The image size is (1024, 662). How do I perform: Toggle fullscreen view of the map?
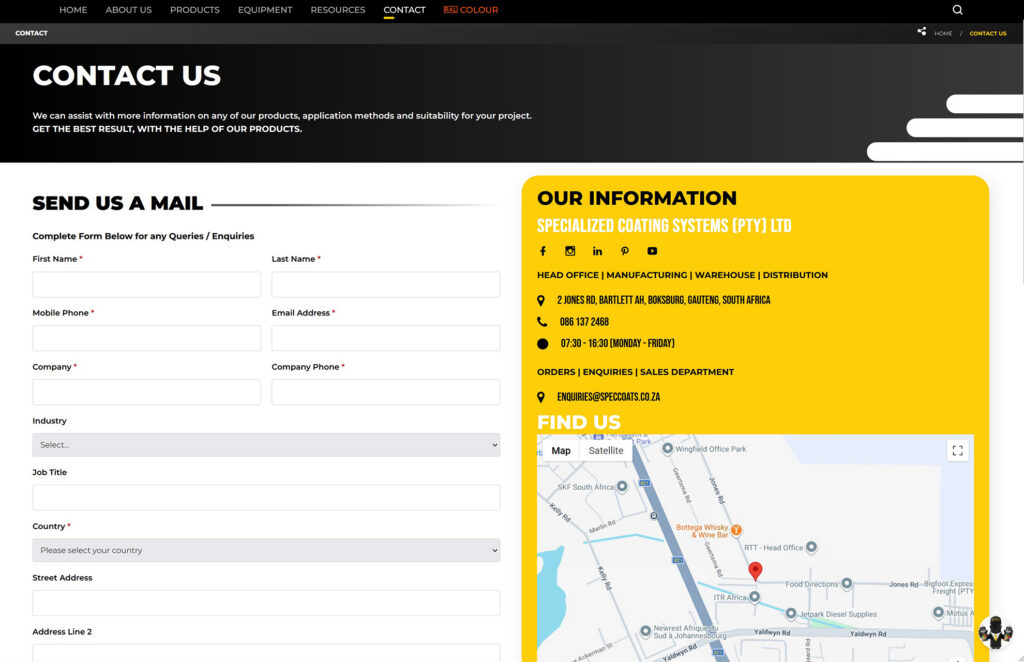[x=957, y=450]
